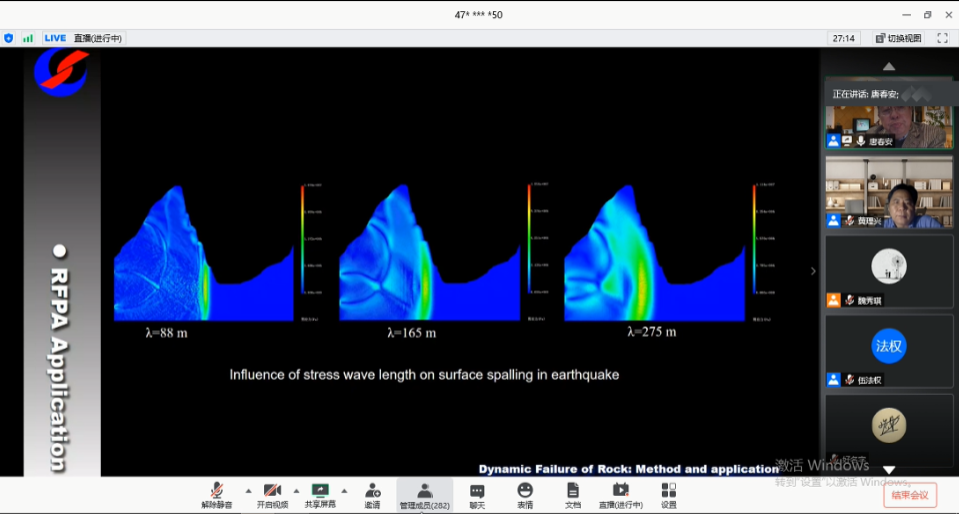Click the Share Screen (共享屏幕) icon
This screenshot has height=514, width=959.
(320, 494)
